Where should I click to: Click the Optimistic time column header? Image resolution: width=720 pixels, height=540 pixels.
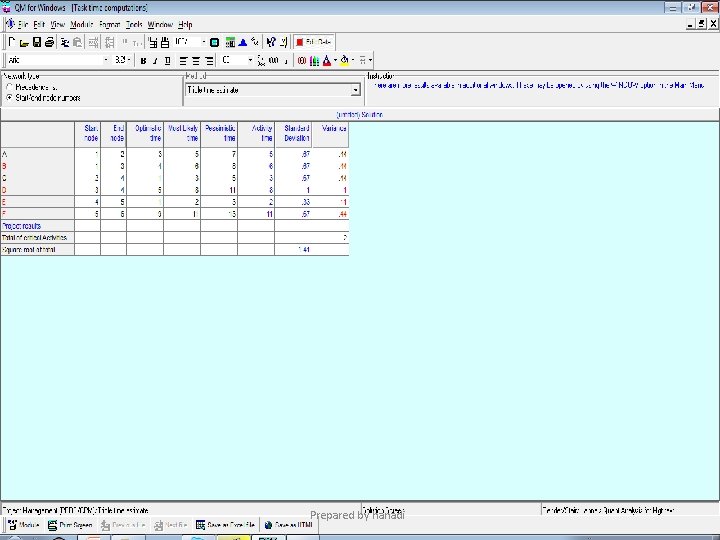[x=145, y=134]
